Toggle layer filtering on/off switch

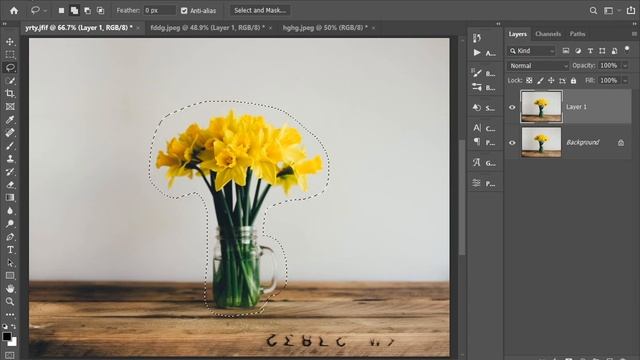(x=627, y=50)
